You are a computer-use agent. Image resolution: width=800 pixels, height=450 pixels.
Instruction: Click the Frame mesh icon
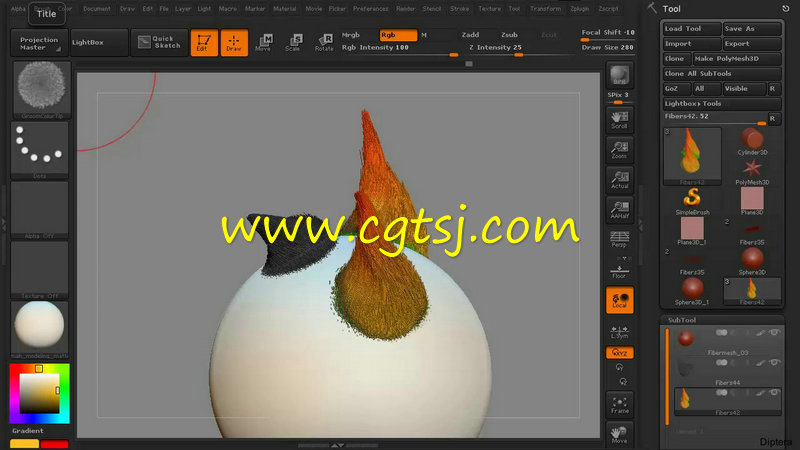click(x=619, y=404)
